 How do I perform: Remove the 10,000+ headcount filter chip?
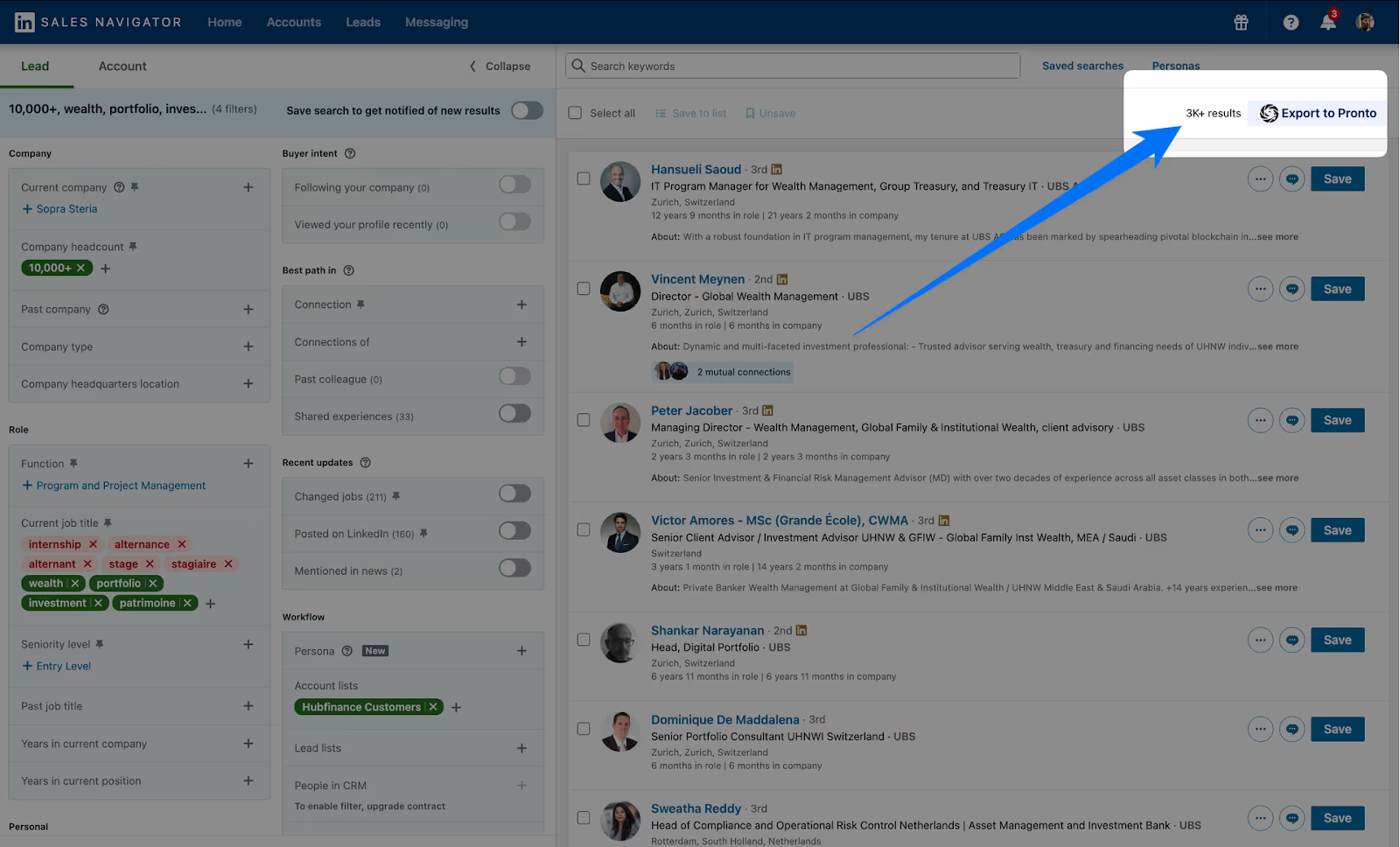tap(80, 268)
